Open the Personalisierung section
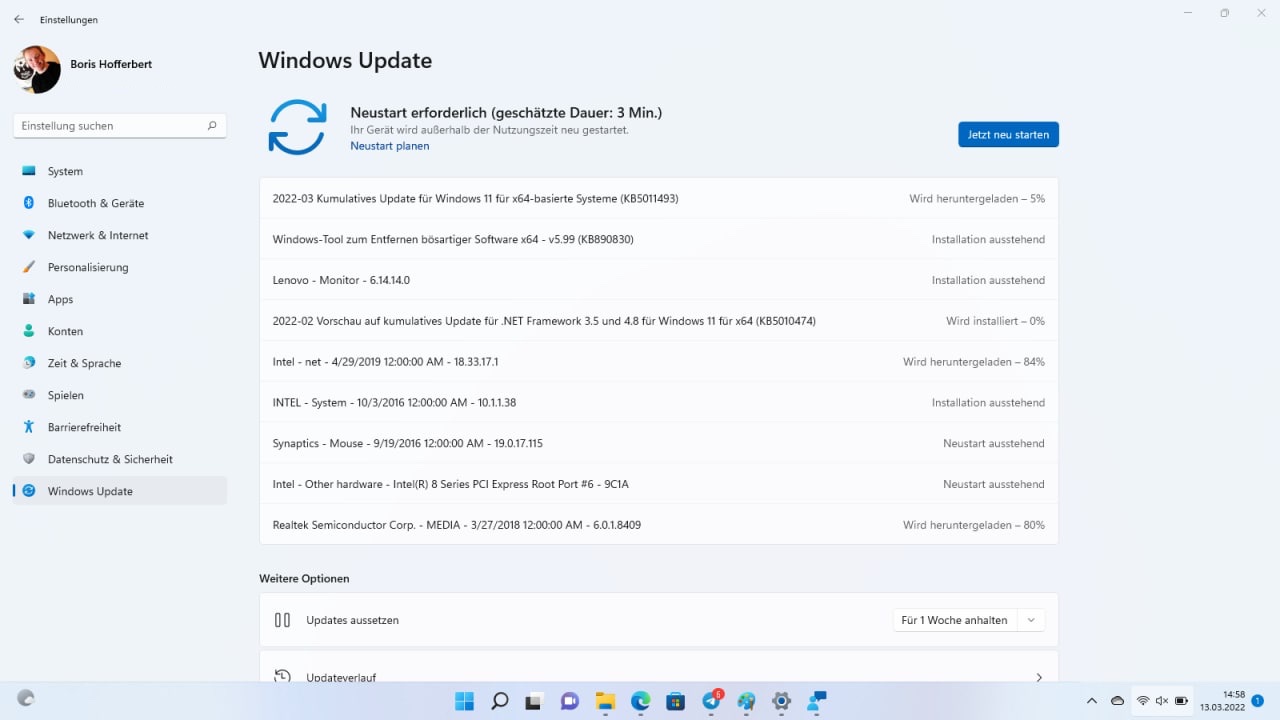This screenshot has height=720, width=1280. click(x=89, y=267)
